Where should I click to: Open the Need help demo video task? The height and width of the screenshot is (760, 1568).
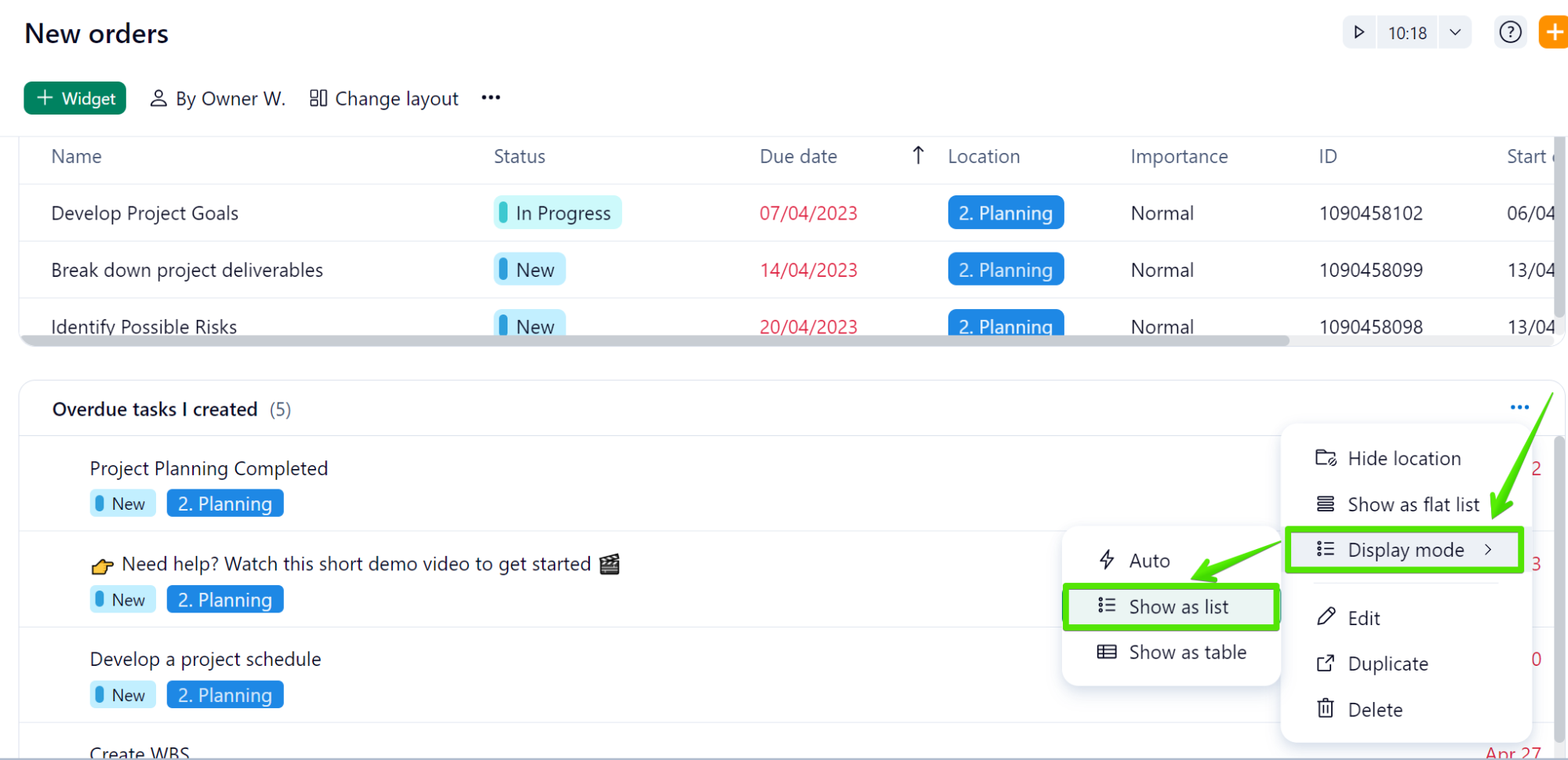tap(356, 565)
